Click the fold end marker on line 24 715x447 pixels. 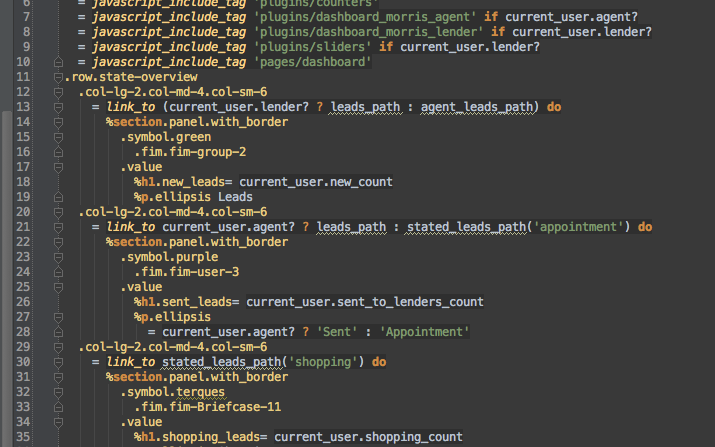[58, 272]
